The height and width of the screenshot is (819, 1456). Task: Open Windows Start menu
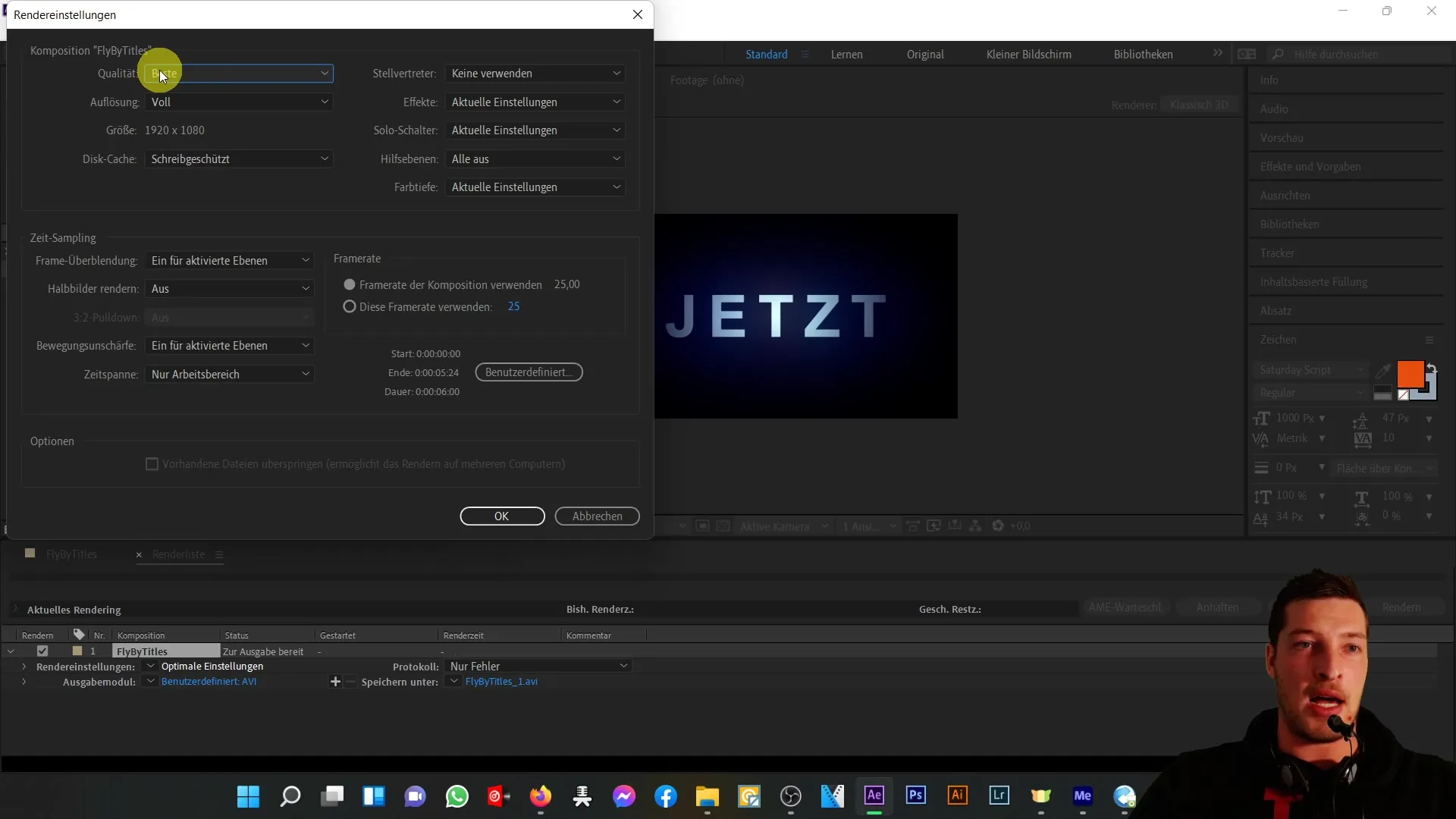click(248, 796)
